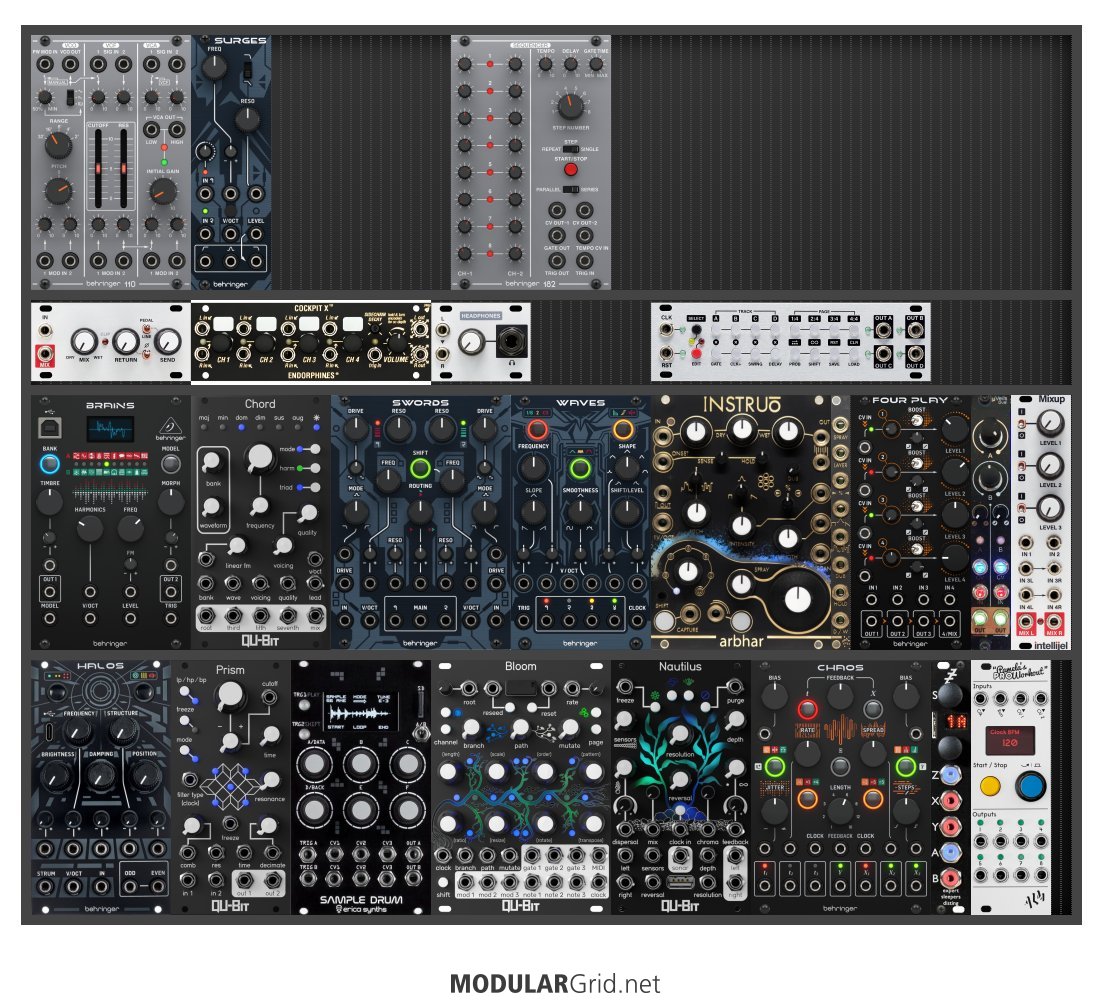The width and height of the screenshot is (1112, 1005).
Task: Click the out 1 jack on Prism
Action: [x=244, y=881]
